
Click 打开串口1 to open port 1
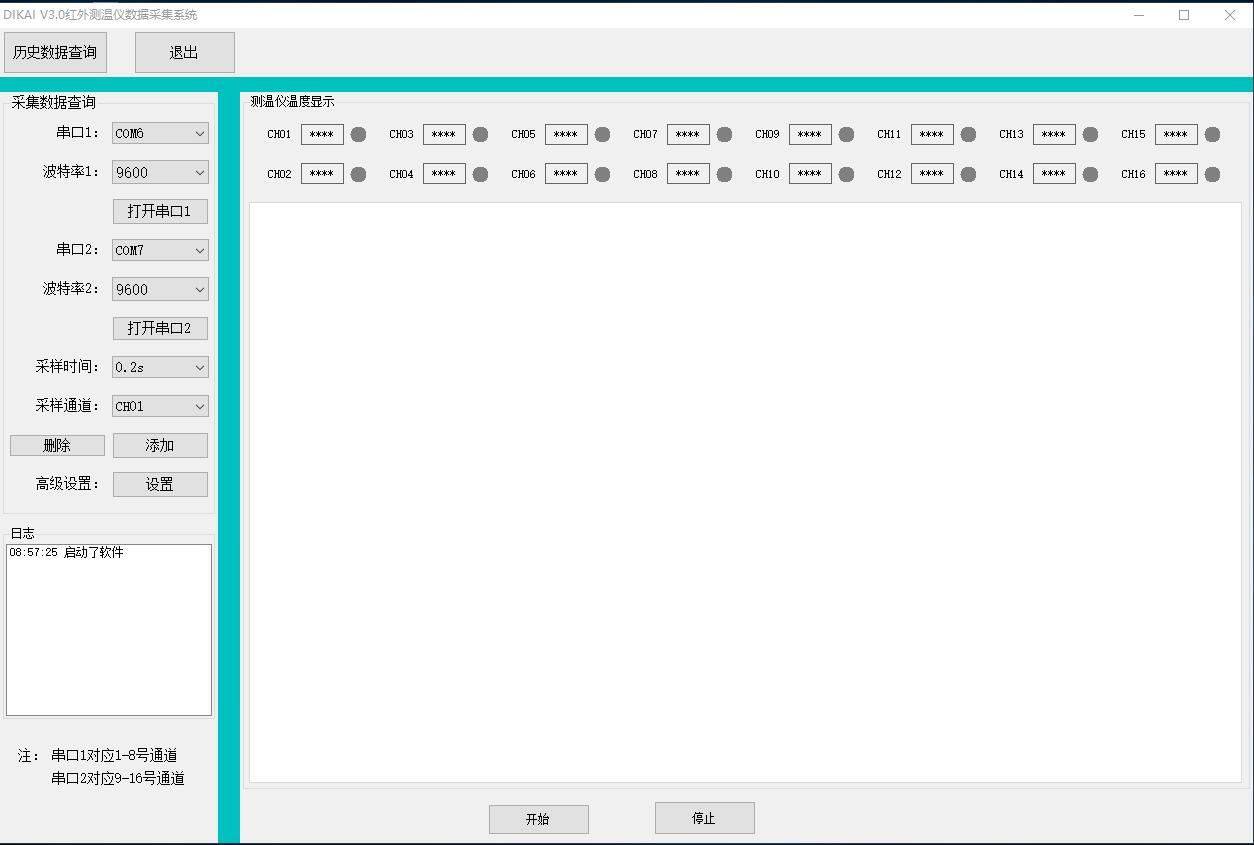pos(160,211)
